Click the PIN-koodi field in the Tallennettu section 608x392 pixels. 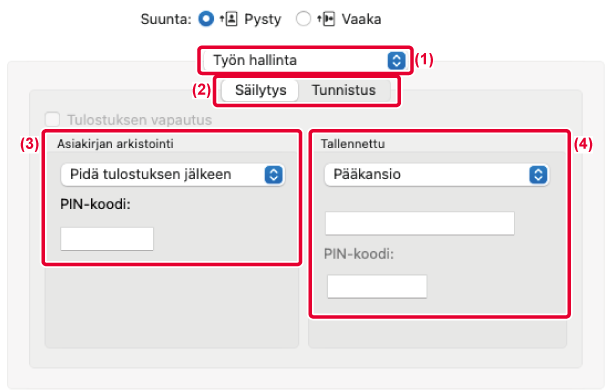click(377, 286)
